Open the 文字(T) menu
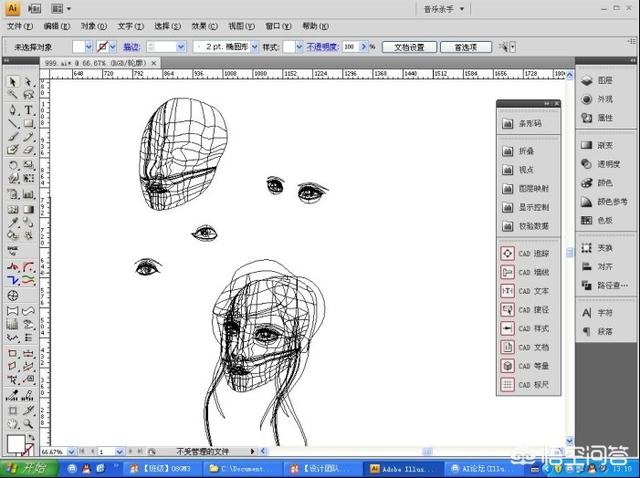The width and height of the screenshot is (640, 478). click(131, 26)
